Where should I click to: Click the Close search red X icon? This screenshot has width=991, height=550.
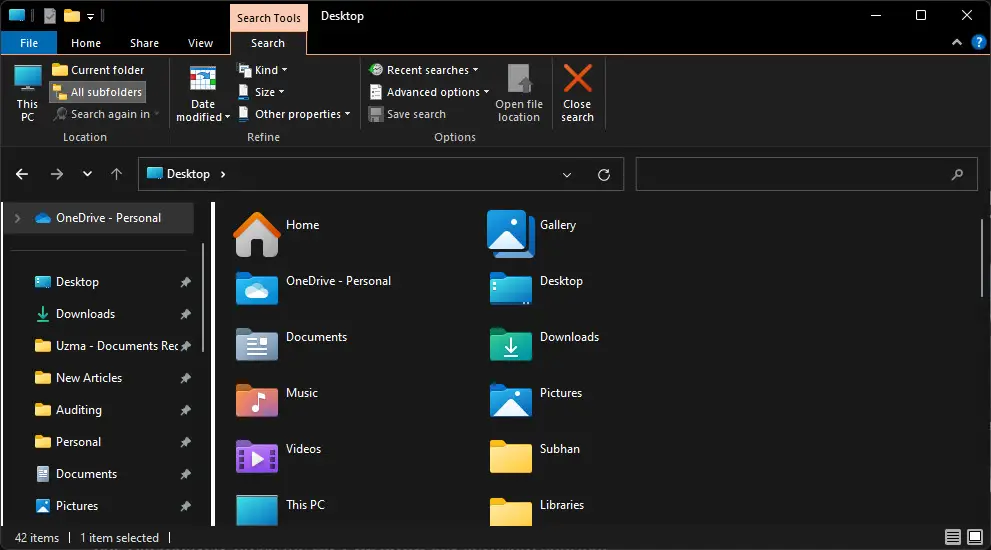coord(578,78)
